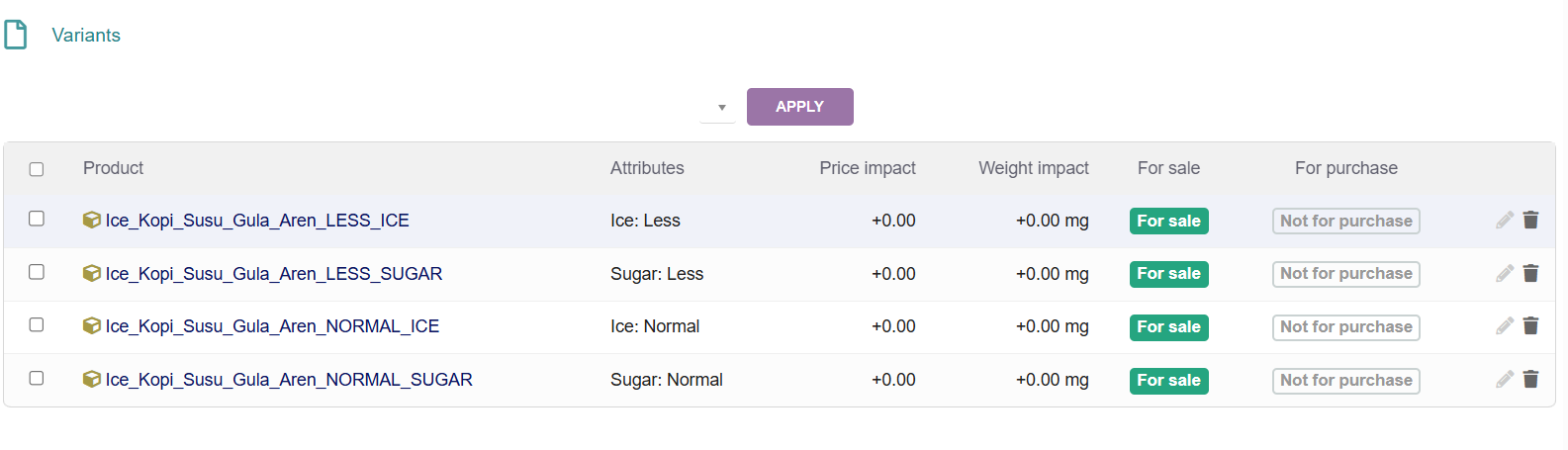Click the APPLY button
1568x450 pixels.
800,107
